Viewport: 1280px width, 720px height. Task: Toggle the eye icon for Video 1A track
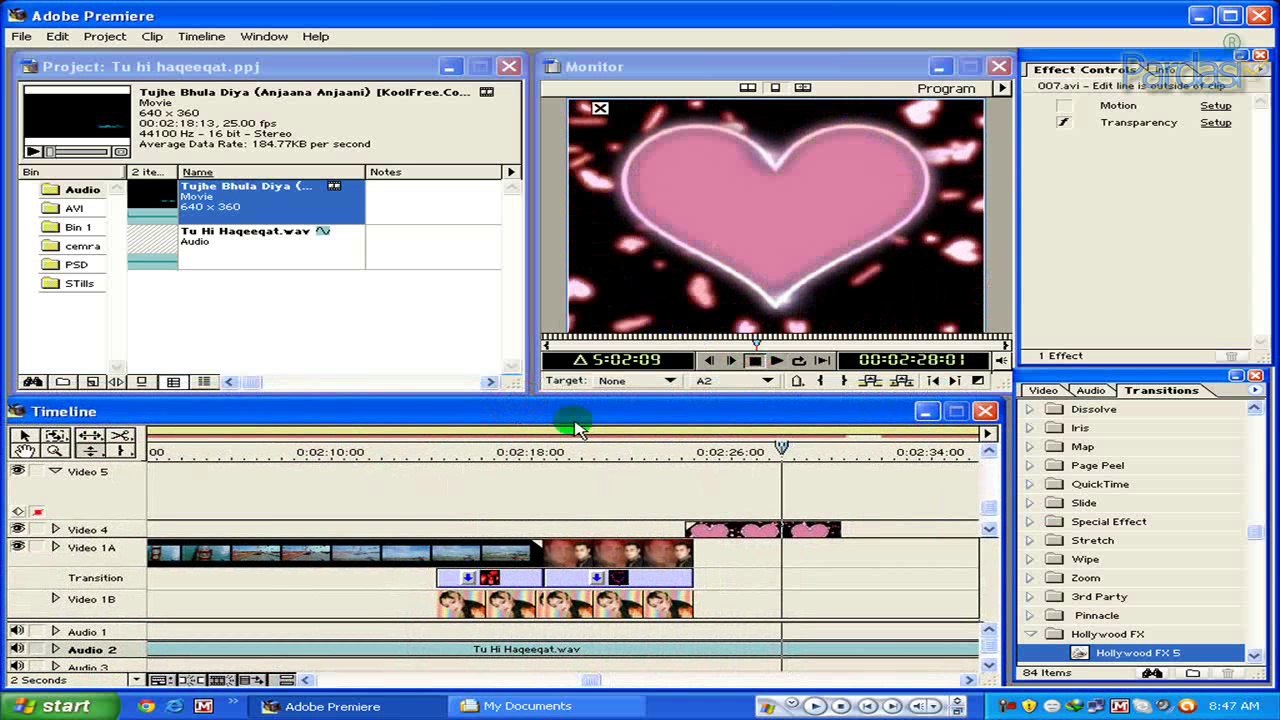click(x=17, y=547)
